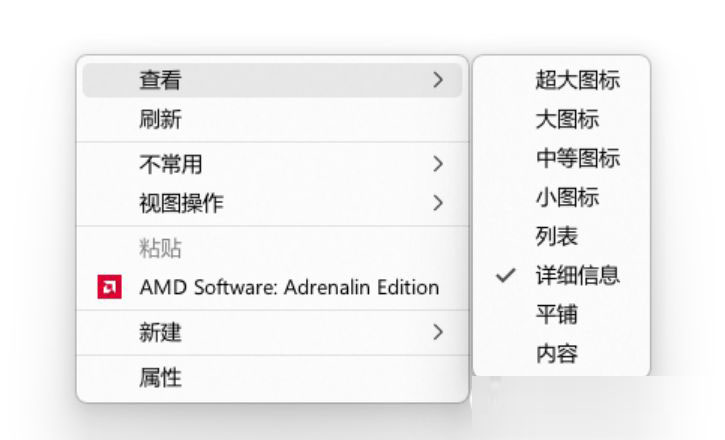Choose 超大图标 view option
The width and height of the screenshot is (725, 440).
point(561,80)
